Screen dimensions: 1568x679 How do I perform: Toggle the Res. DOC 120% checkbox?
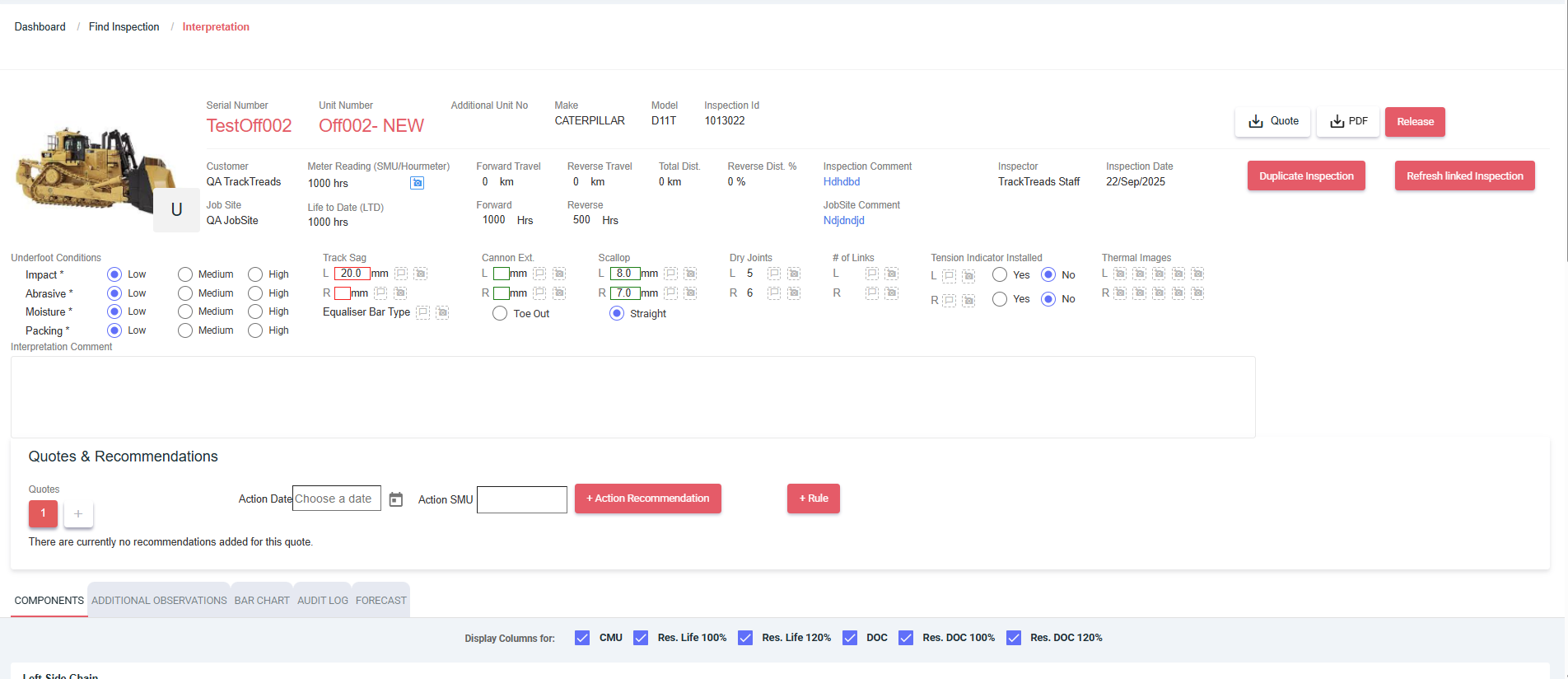point(1014,638)
